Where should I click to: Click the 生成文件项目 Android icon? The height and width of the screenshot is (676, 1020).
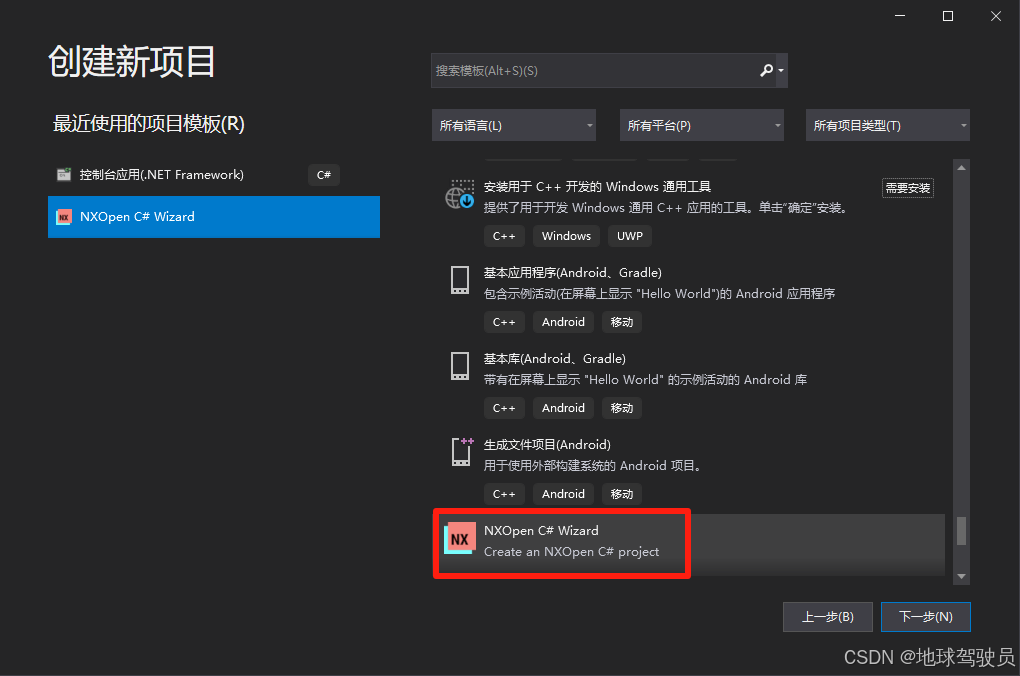461,452
